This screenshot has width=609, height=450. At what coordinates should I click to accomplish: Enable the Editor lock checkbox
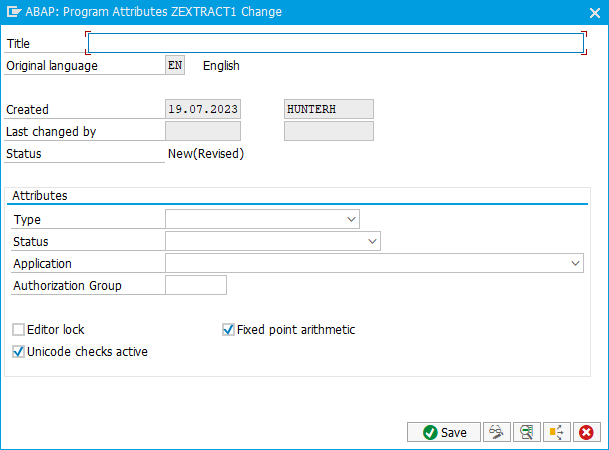pos(18,330)
